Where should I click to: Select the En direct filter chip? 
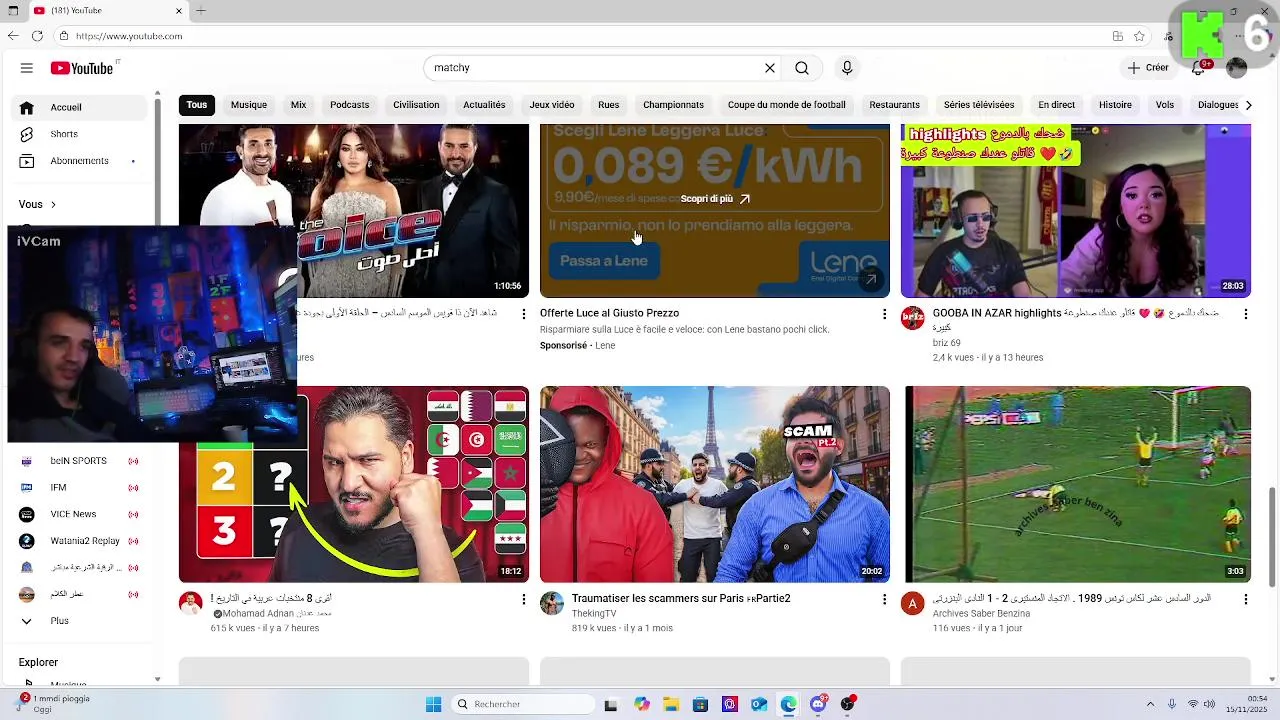coord(1056,105)
